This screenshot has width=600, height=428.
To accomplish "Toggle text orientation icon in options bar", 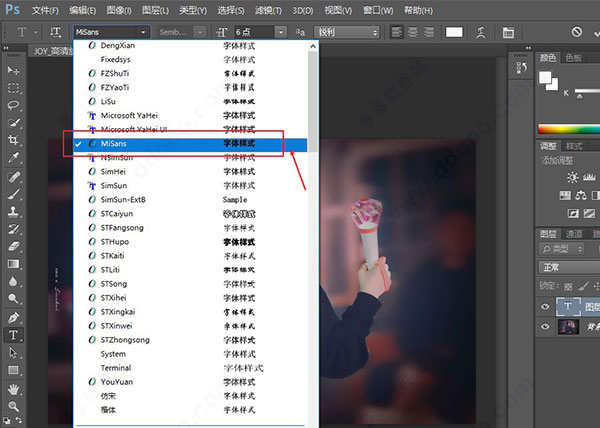I will click(x=55, y=32).
